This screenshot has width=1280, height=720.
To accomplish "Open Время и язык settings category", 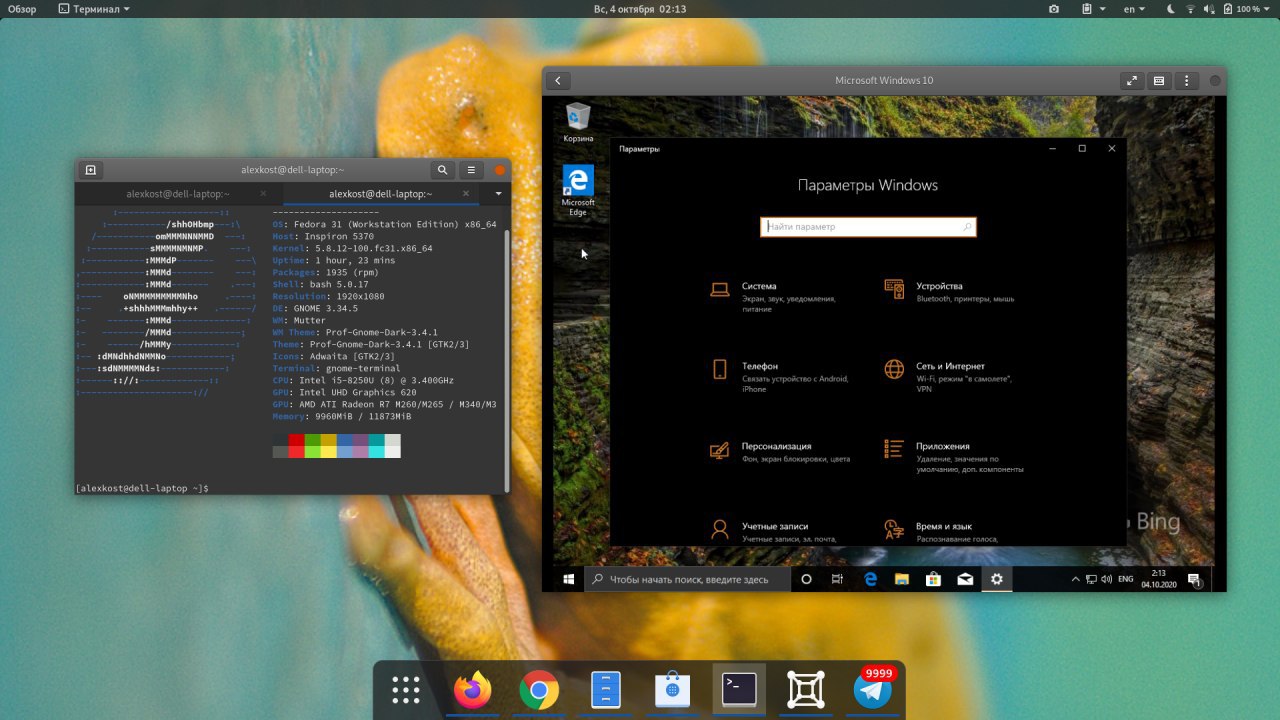I will 945,531.
